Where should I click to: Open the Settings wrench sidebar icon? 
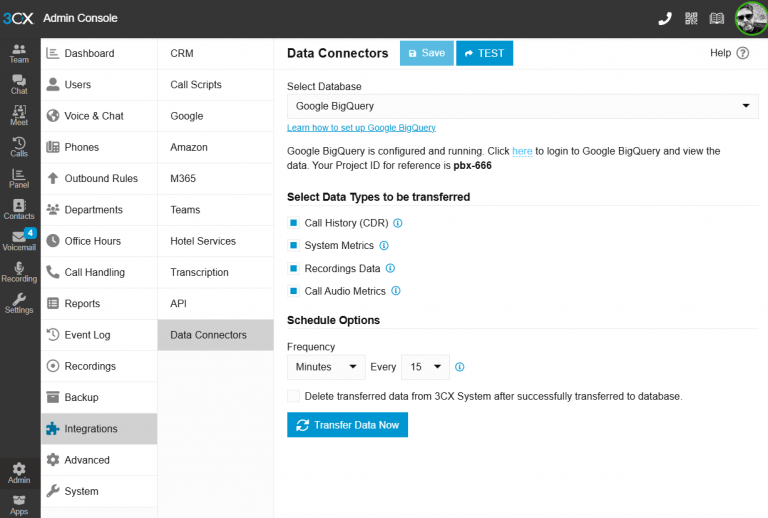pos(19,304)
